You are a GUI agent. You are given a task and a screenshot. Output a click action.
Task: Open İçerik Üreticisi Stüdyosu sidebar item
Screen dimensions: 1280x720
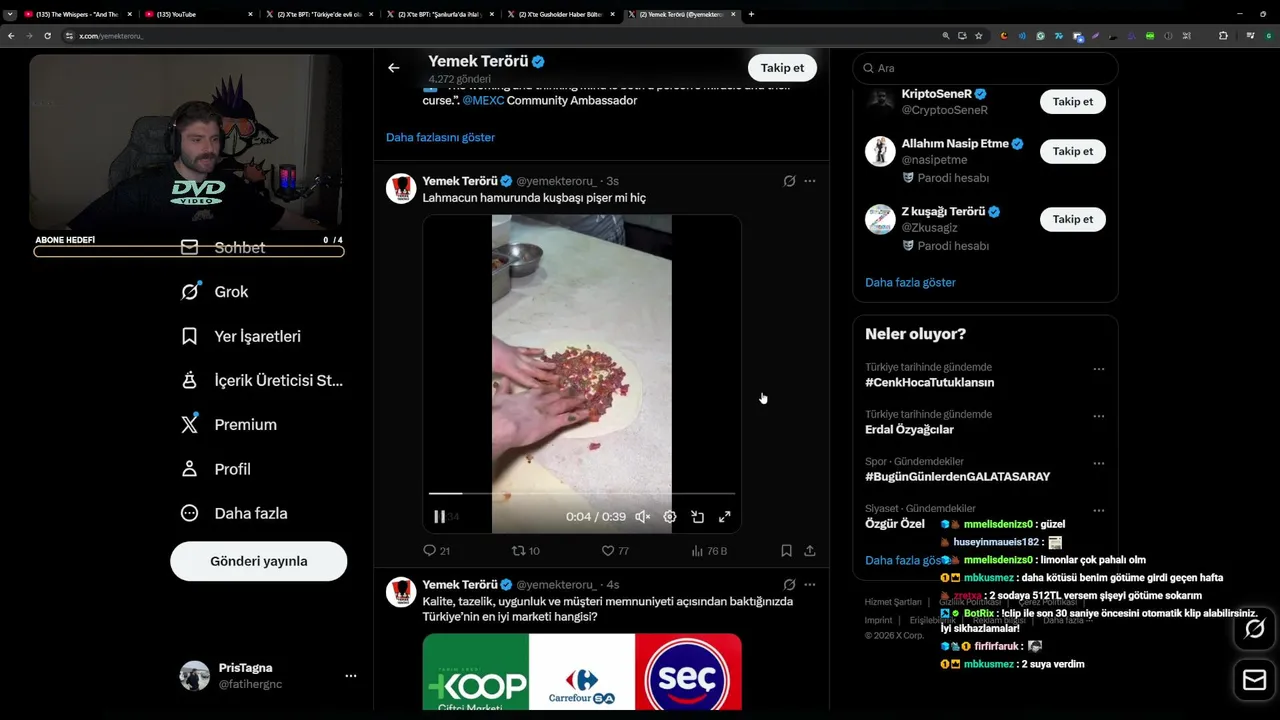[x=261, y=380]
